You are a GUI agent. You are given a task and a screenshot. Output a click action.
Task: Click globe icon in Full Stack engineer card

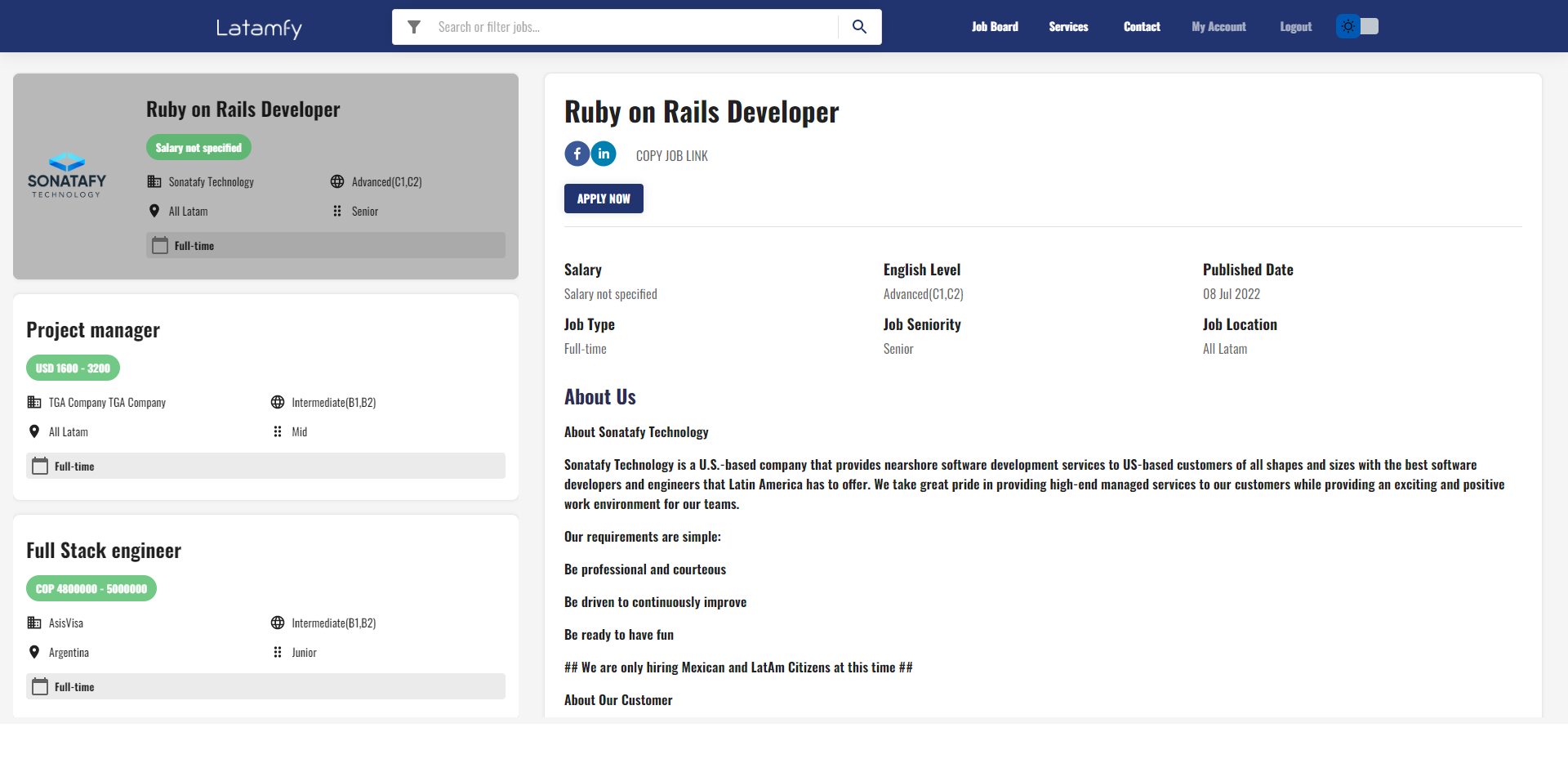tap(278, 623)
